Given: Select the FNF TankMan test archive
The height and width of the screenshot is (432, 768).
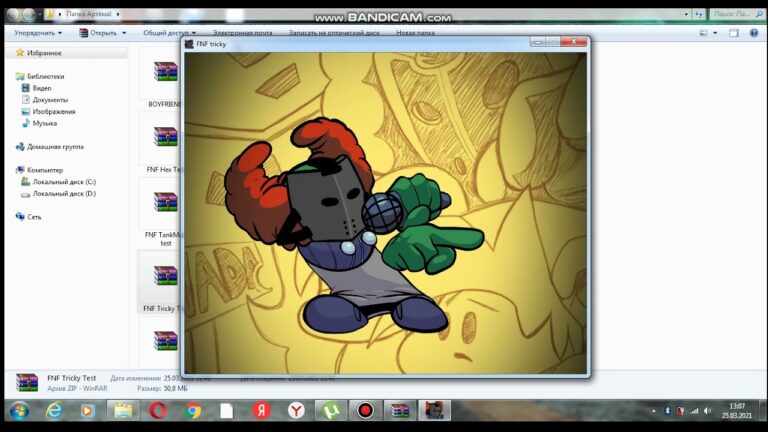Looking at the screenshot, I should [x=165, y=205].
